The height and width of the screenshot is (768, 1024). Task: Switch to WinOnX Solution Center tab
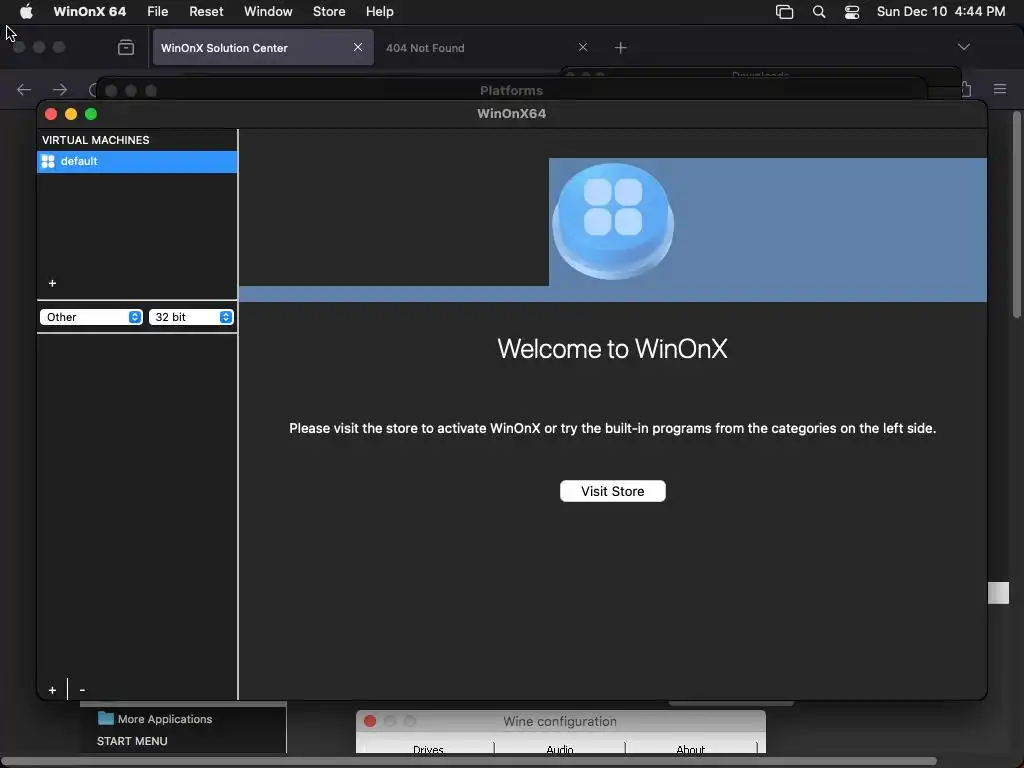pyautogui.click(x=263, y=48)
